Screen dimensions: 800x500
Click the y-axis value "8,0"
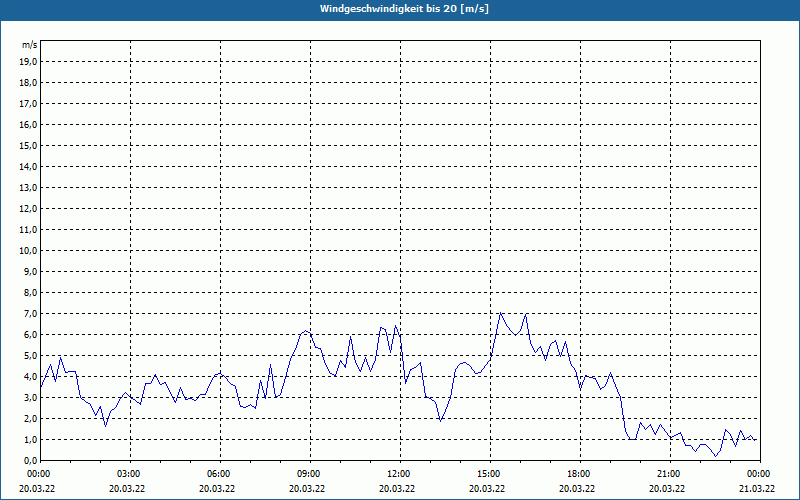(x=31, y=292)
